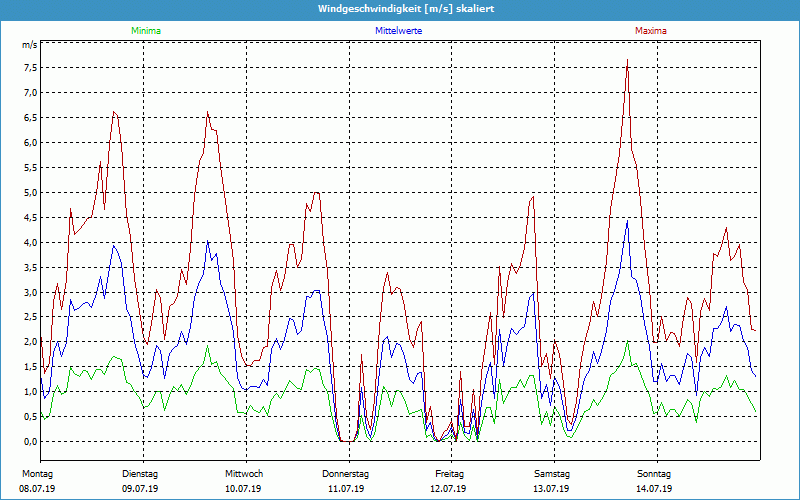Click the Donnerstag day label
The width and height of the screenshot is (800, 500).
click(x=345, y=474)
